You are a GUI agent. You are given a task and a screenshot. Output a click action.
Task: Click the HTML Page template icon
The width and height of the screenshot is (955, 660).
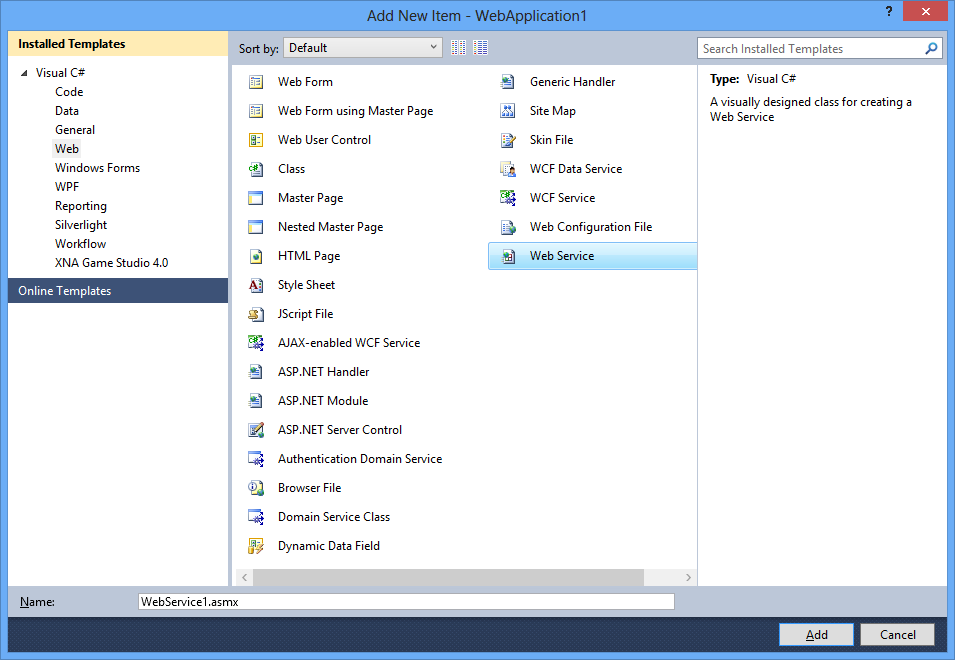click(x=256, y=256)
